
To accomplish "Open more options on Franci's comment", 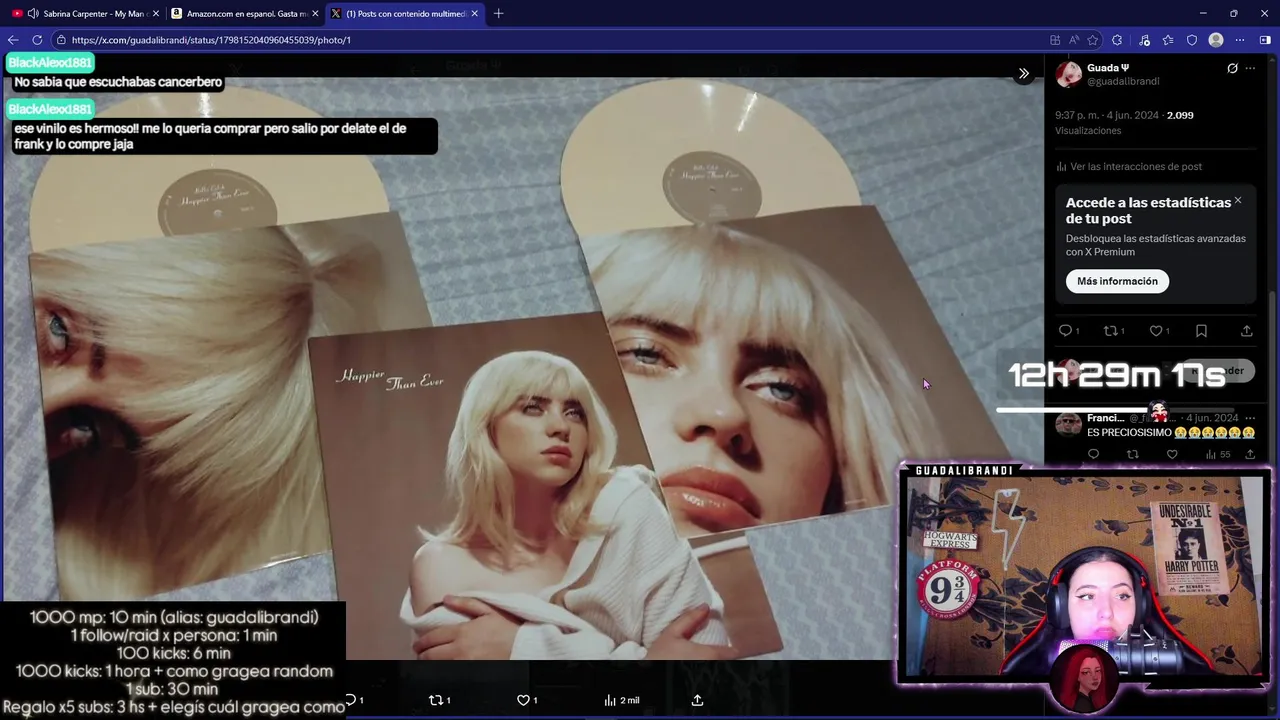I will tap(1250, 418).
